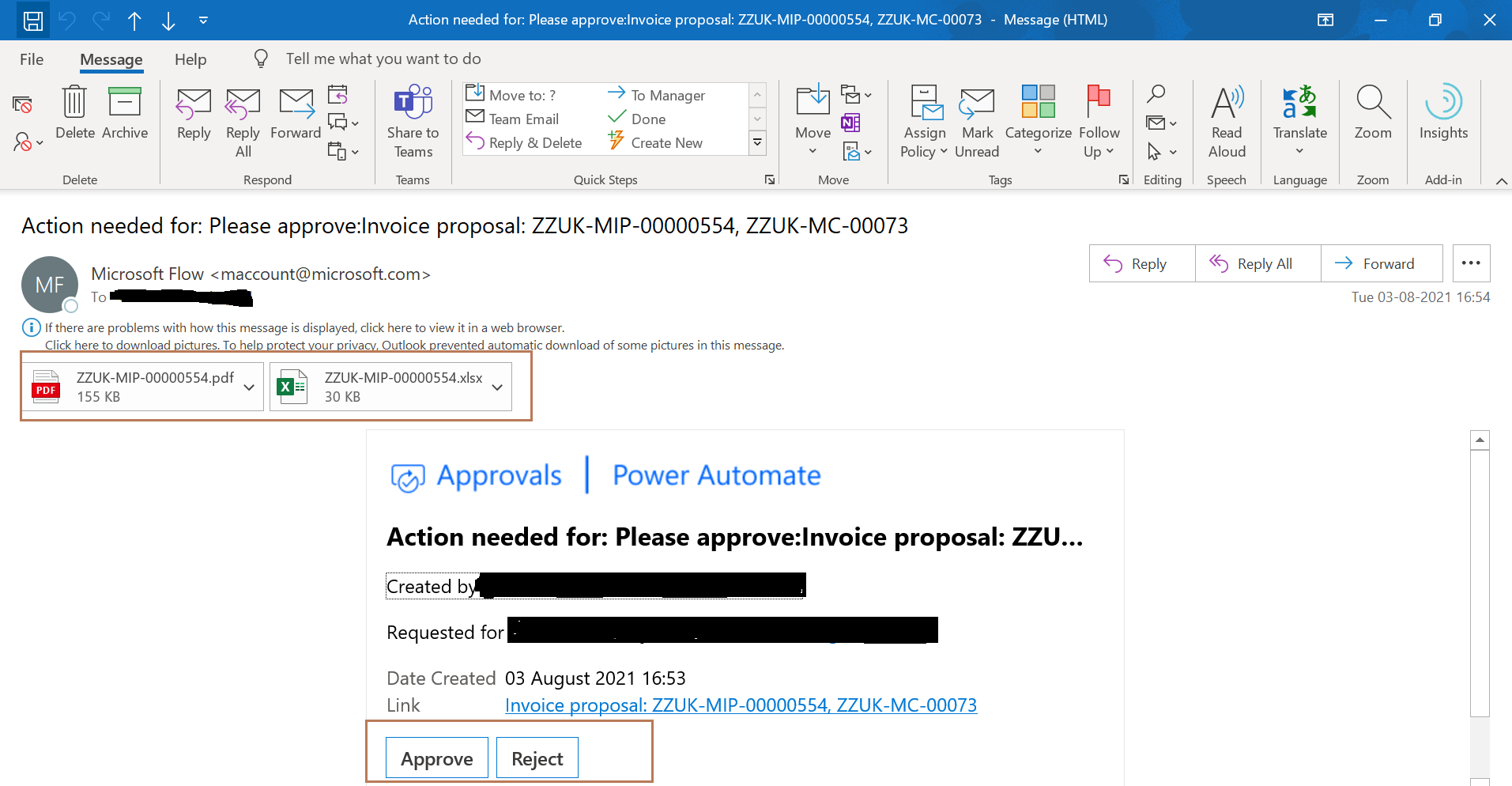Click Forward in the ribbon
The image size is (1512, 786).
[296, 115]
